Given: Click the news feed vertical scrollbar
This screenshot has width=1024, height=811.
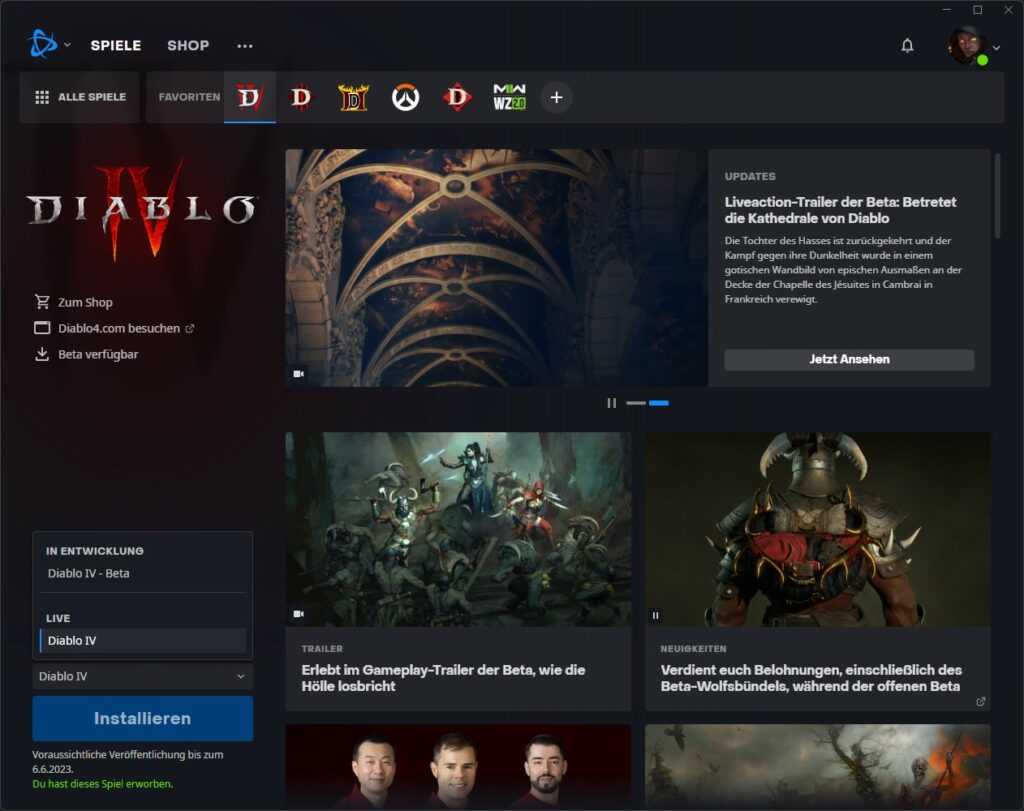Looking at the screenshot, I should tap(997, 196).
